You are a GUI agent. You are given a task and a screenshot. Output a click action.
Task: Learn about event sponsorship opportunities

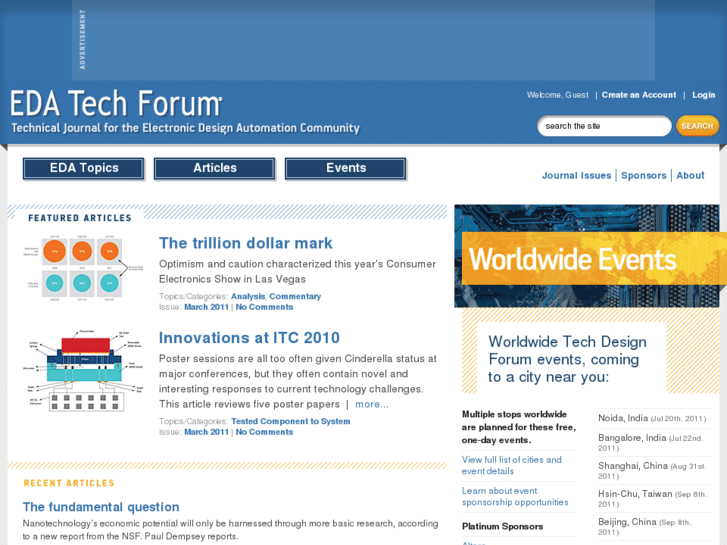[x=515, y=496]
